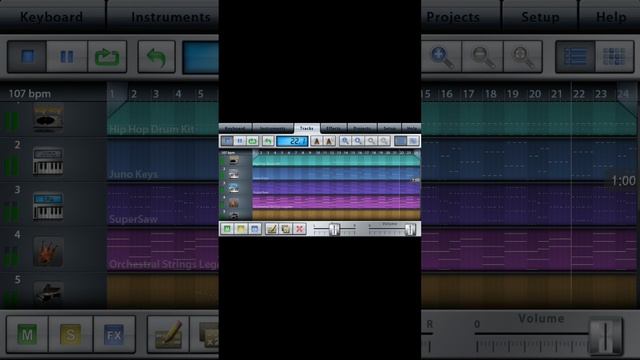Switch to grid view in the large background view
The width and height of the screenshot is (640, 360).
point(614,57)
